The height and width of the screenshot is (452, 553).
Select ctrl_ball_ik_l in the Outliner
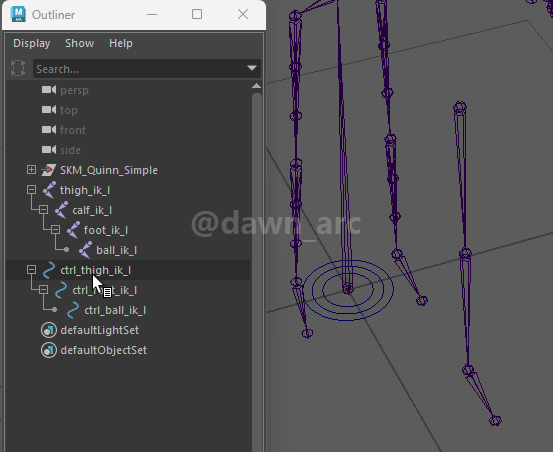(x=115, y=310)
